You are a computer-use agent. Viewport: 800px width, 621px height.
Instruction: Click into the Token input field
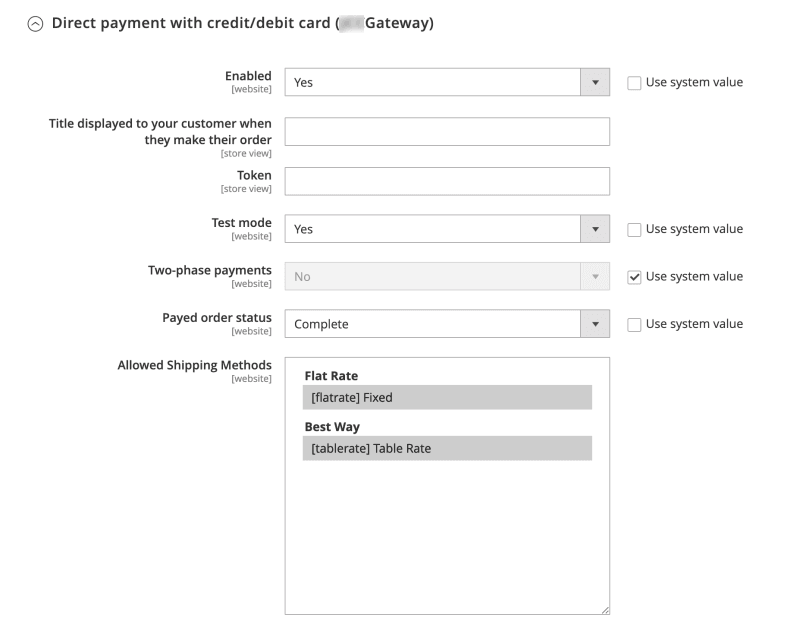click(x=447, y=180)
